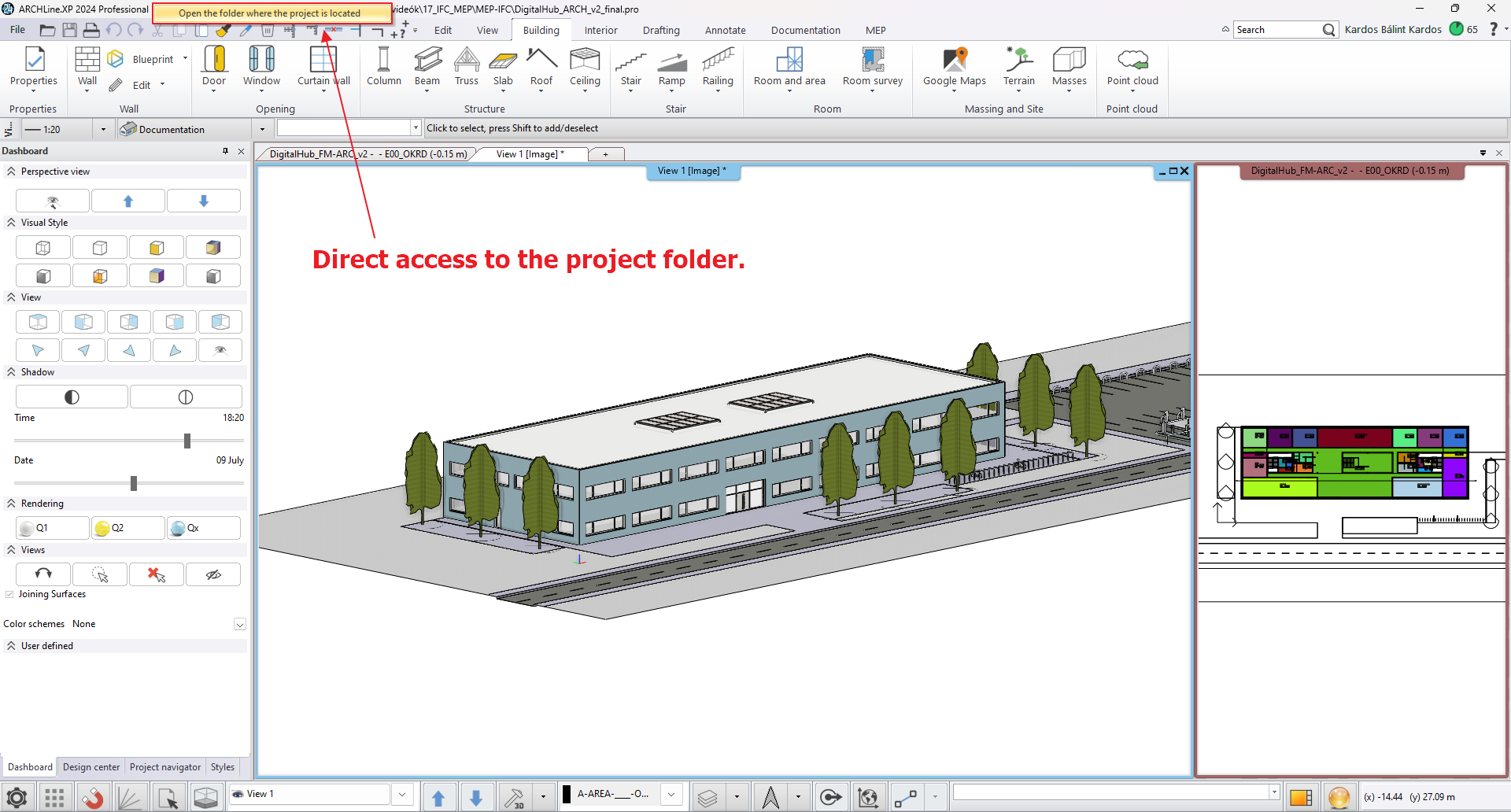Click the Q2 rendering button

127,528
